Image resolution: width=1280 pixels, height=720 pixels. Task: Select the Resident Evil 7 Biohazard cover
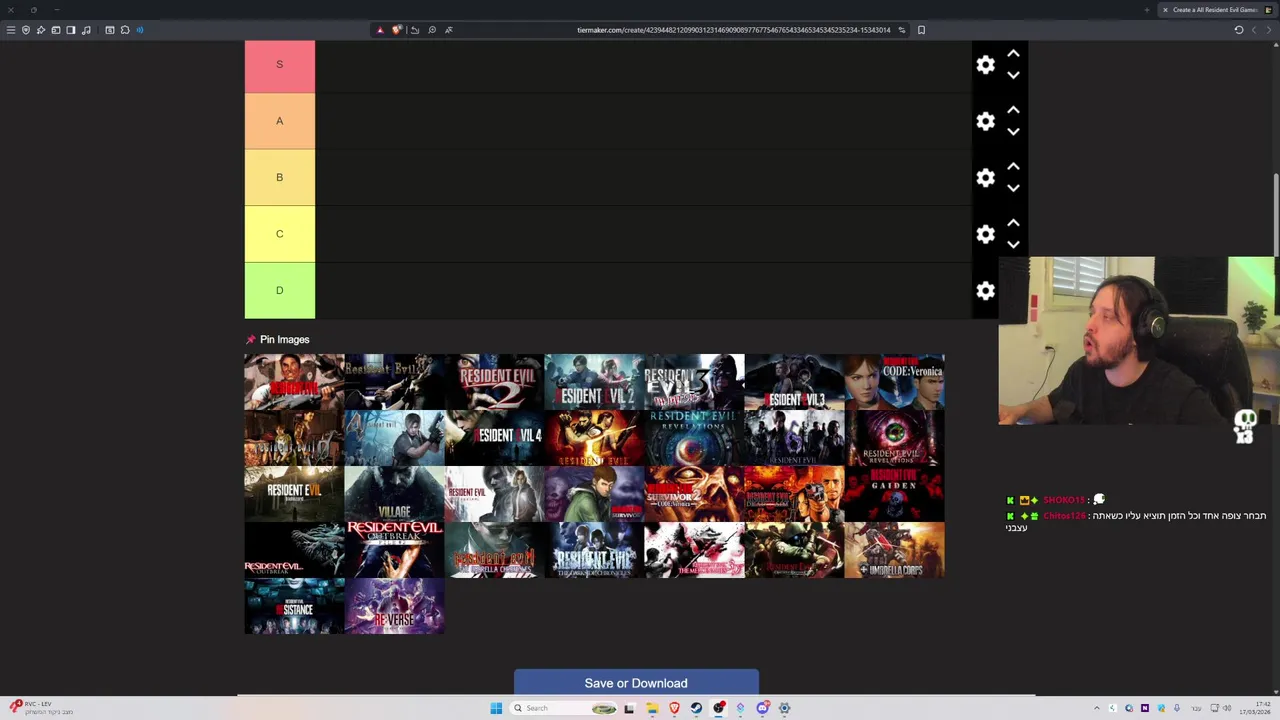[294, 494]
